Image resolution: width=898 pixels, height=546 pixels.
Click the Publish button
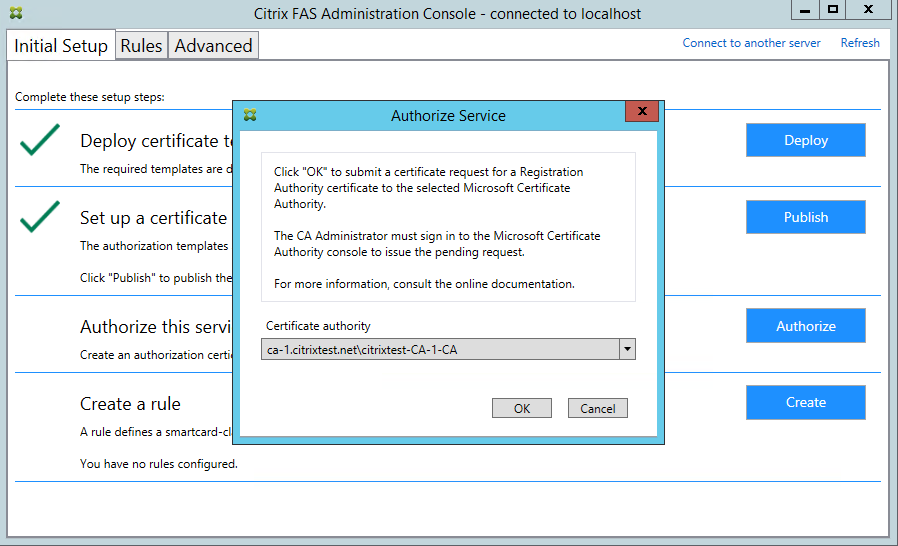(x=805, y=217)
